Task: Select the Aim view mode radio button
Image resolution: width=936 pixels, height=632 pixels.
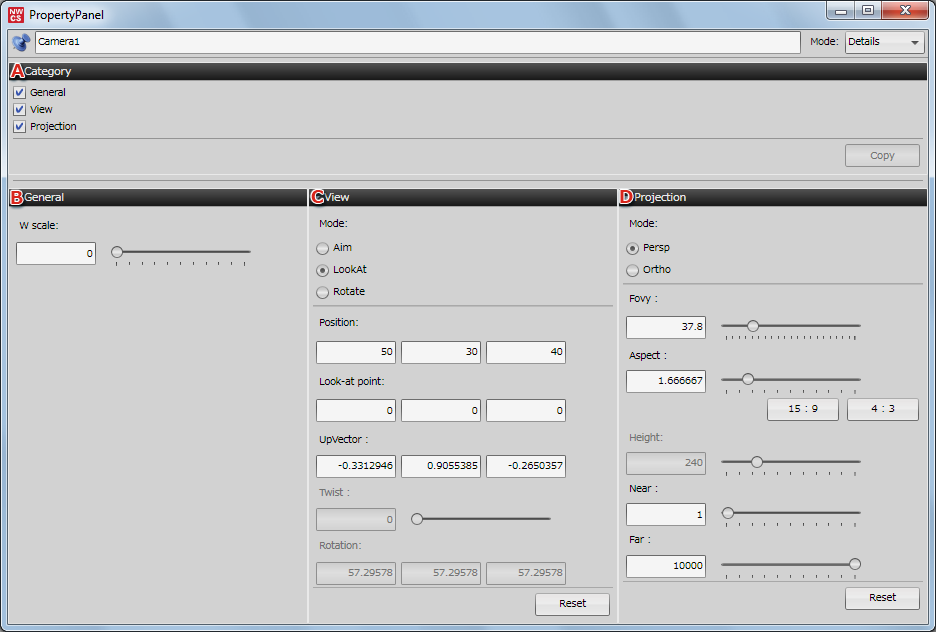Action: click(322, 248)
